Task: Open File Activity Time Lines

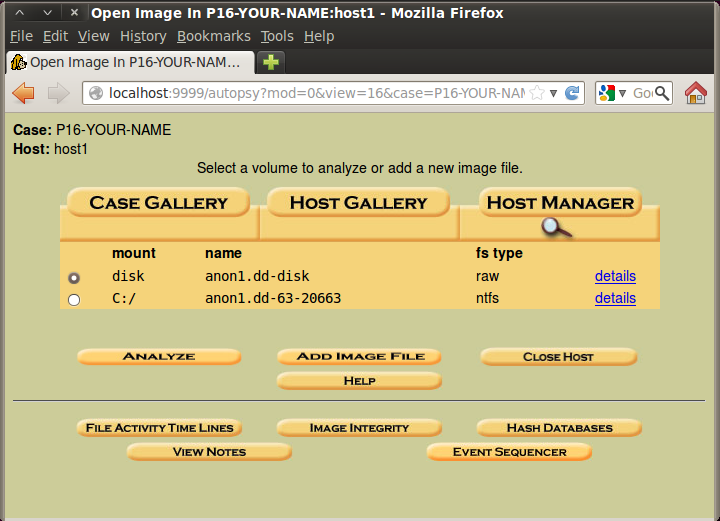Action: click(159, 428)
